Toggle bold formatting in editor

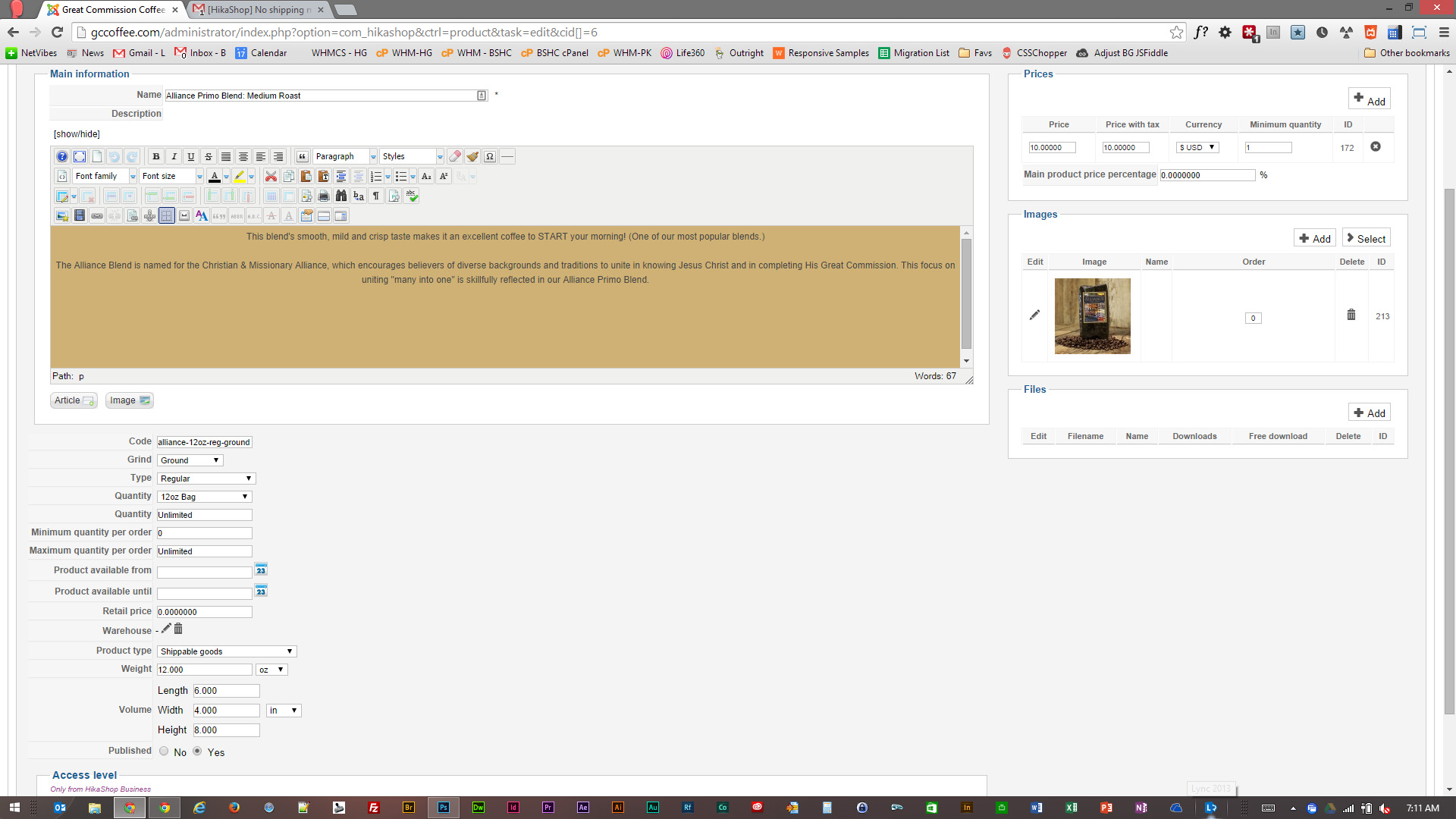coord(156,156)
